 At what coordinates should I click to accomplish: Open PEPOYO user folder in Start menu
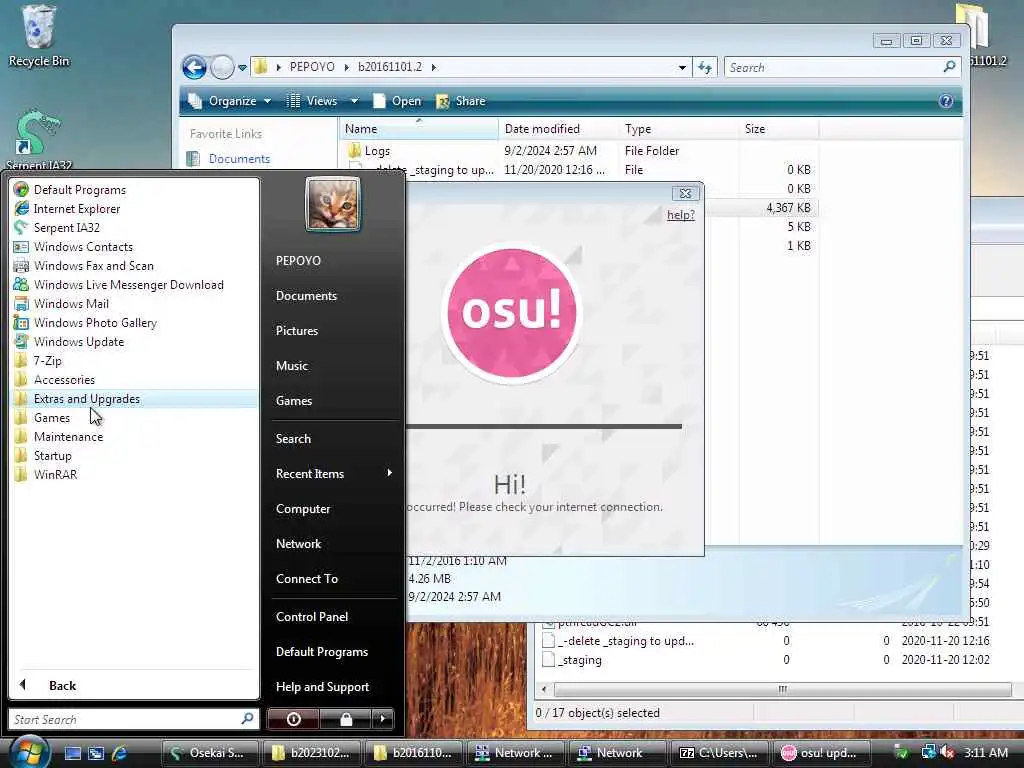pyautogui.click(x=298, y=261)
